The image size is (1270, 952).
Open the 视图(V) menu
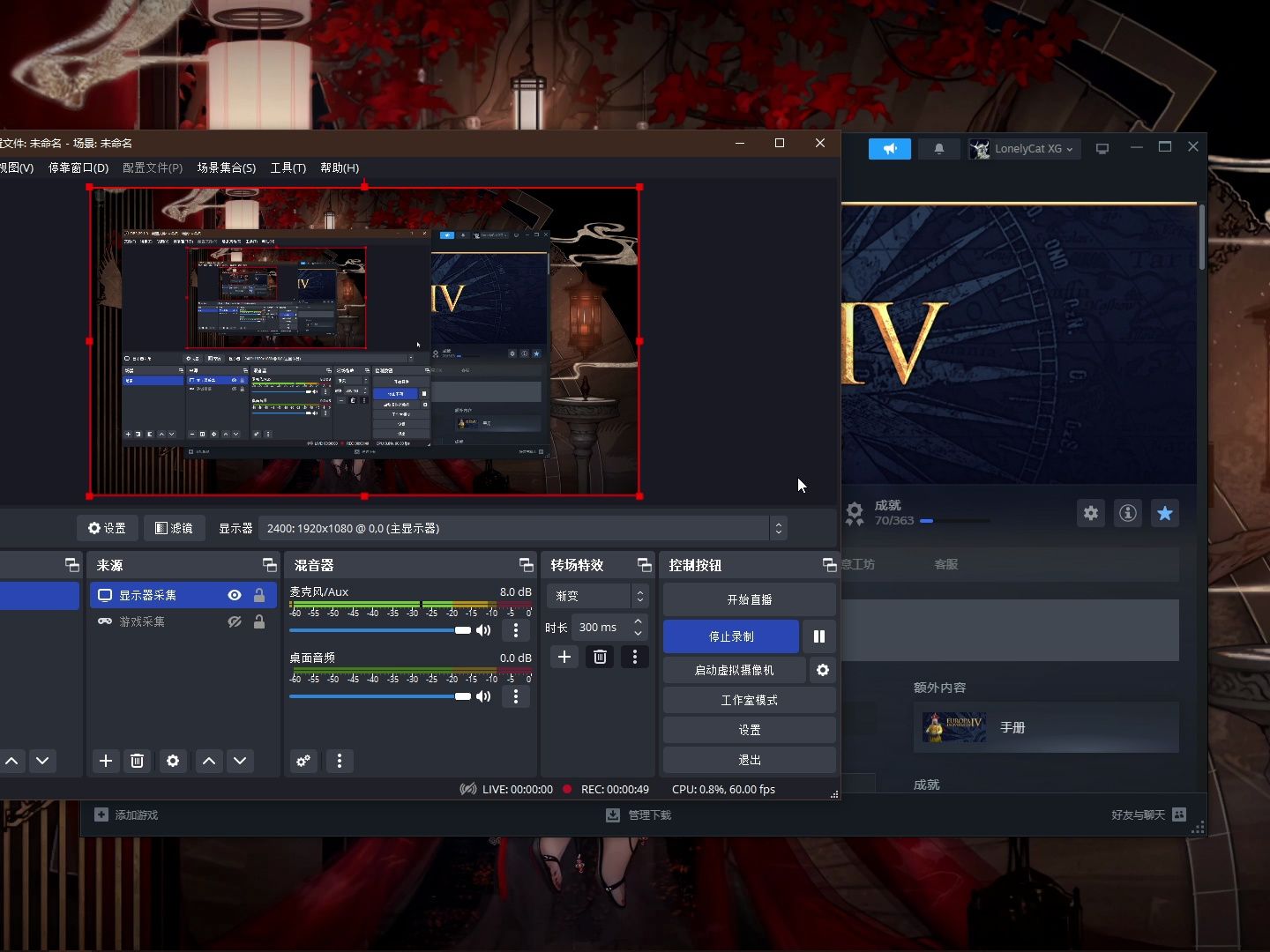tap(16, 167)
